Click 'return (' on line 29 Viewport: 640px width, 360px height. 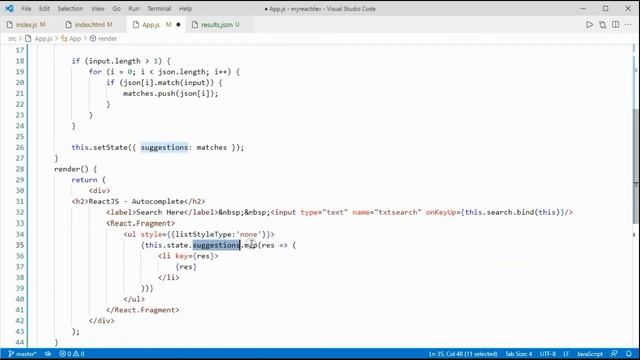(x=89, y=180)
